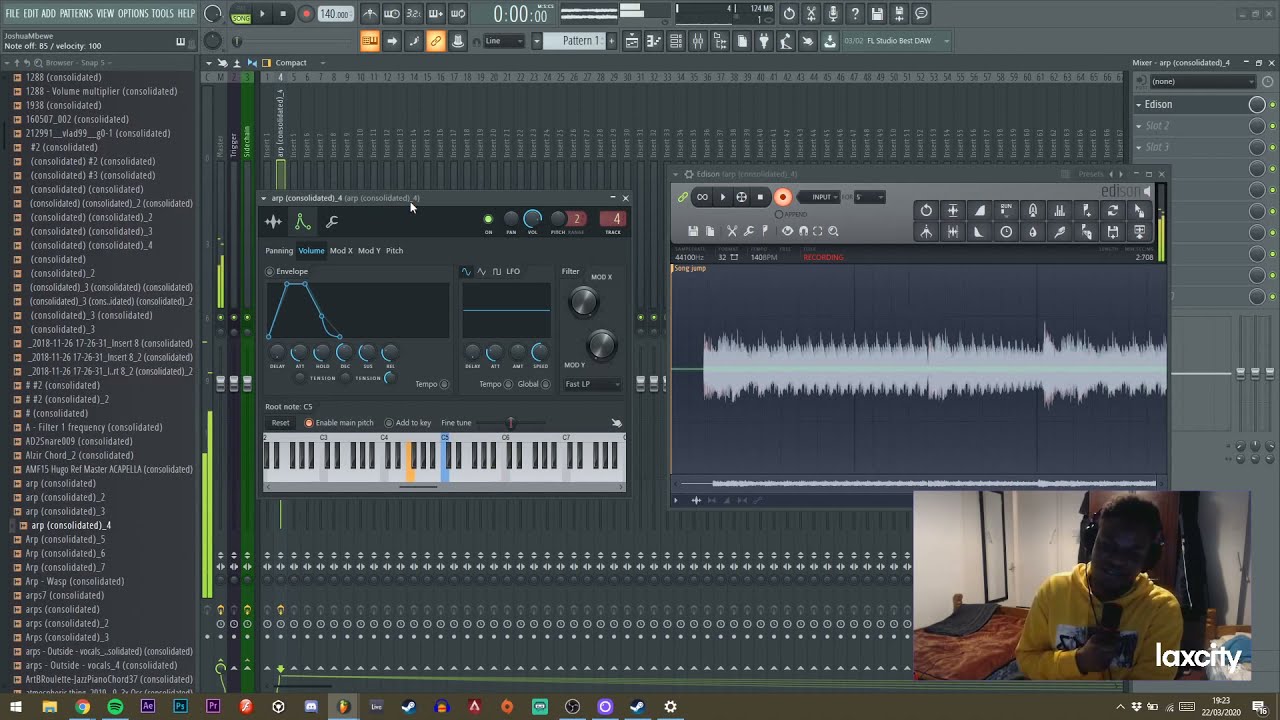This screenshot has height=720, width=1280.
Task: Open Spotify from the Windows taskbar
Action: tap(115, 707)
